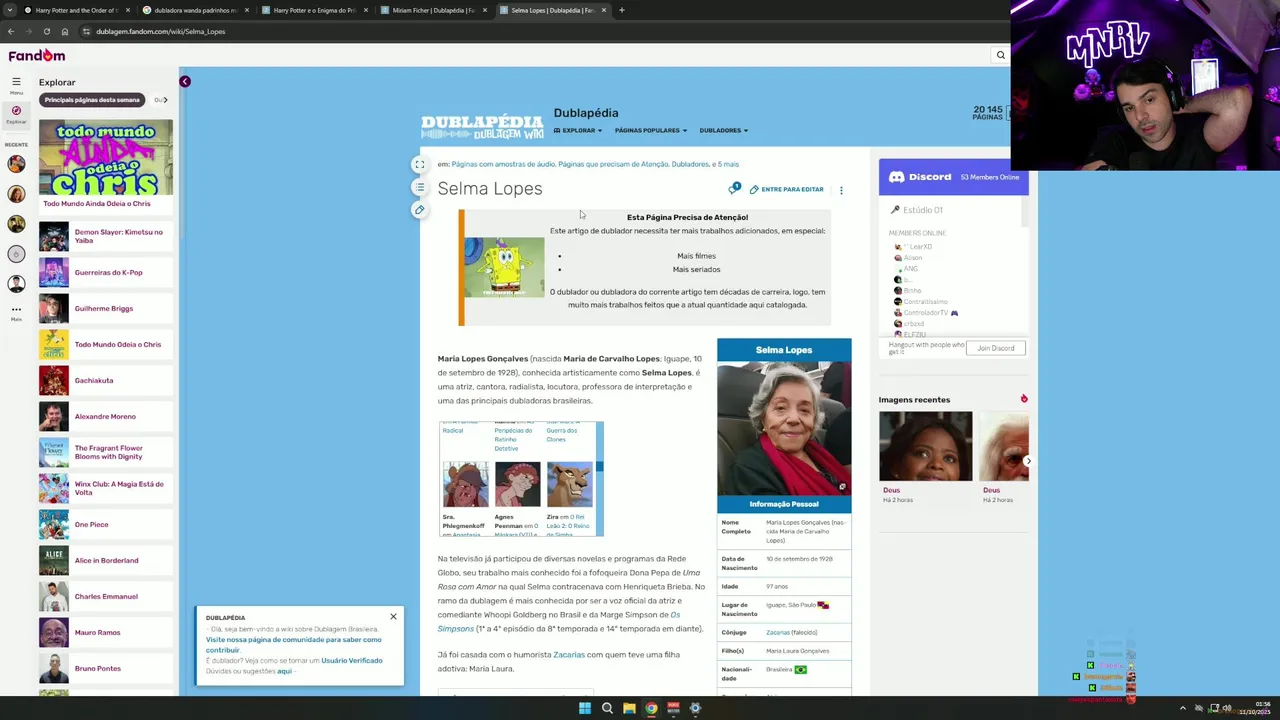This screenshot has height=720, width=1280.
Task: Open Alice in Borderland page
Action: [x=105, y=560]
